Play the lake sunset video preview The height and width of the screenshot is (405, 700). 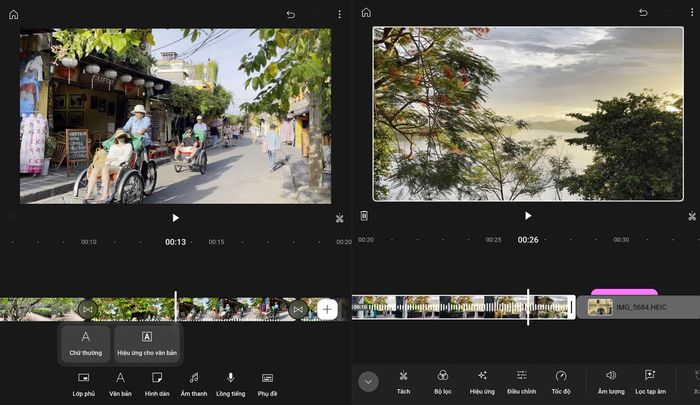point(528,216)
